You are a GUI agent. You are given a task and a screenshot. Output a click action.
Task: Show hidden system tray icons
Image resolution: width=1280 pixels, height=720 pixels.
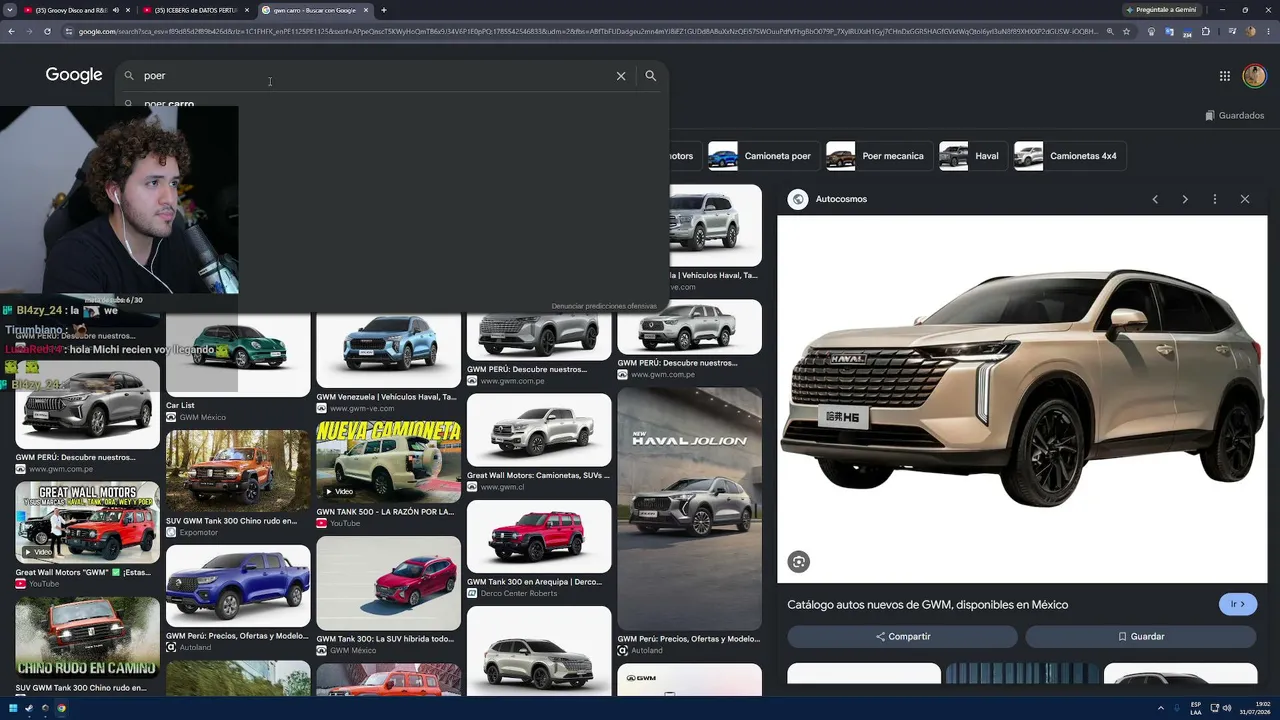point(1162,708)
